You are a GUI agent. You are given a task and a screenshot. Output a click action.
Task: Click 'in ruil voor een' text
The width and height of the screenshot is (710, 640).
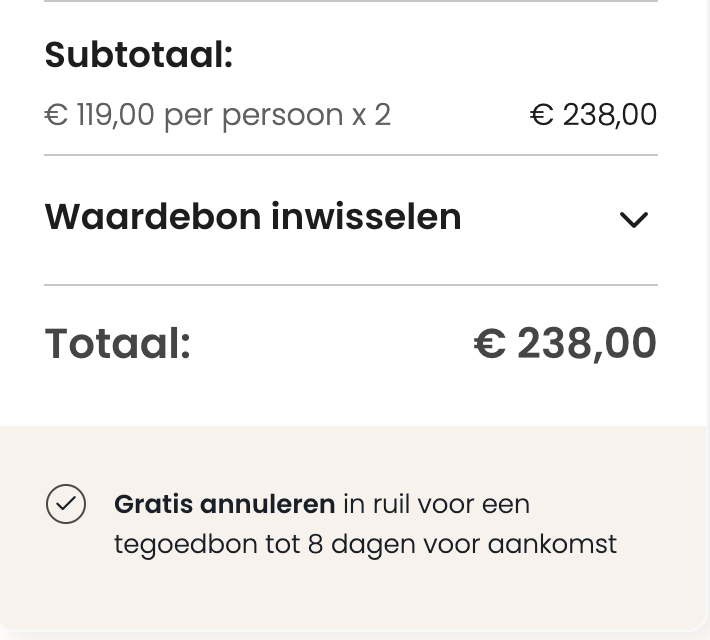[436, 504]
